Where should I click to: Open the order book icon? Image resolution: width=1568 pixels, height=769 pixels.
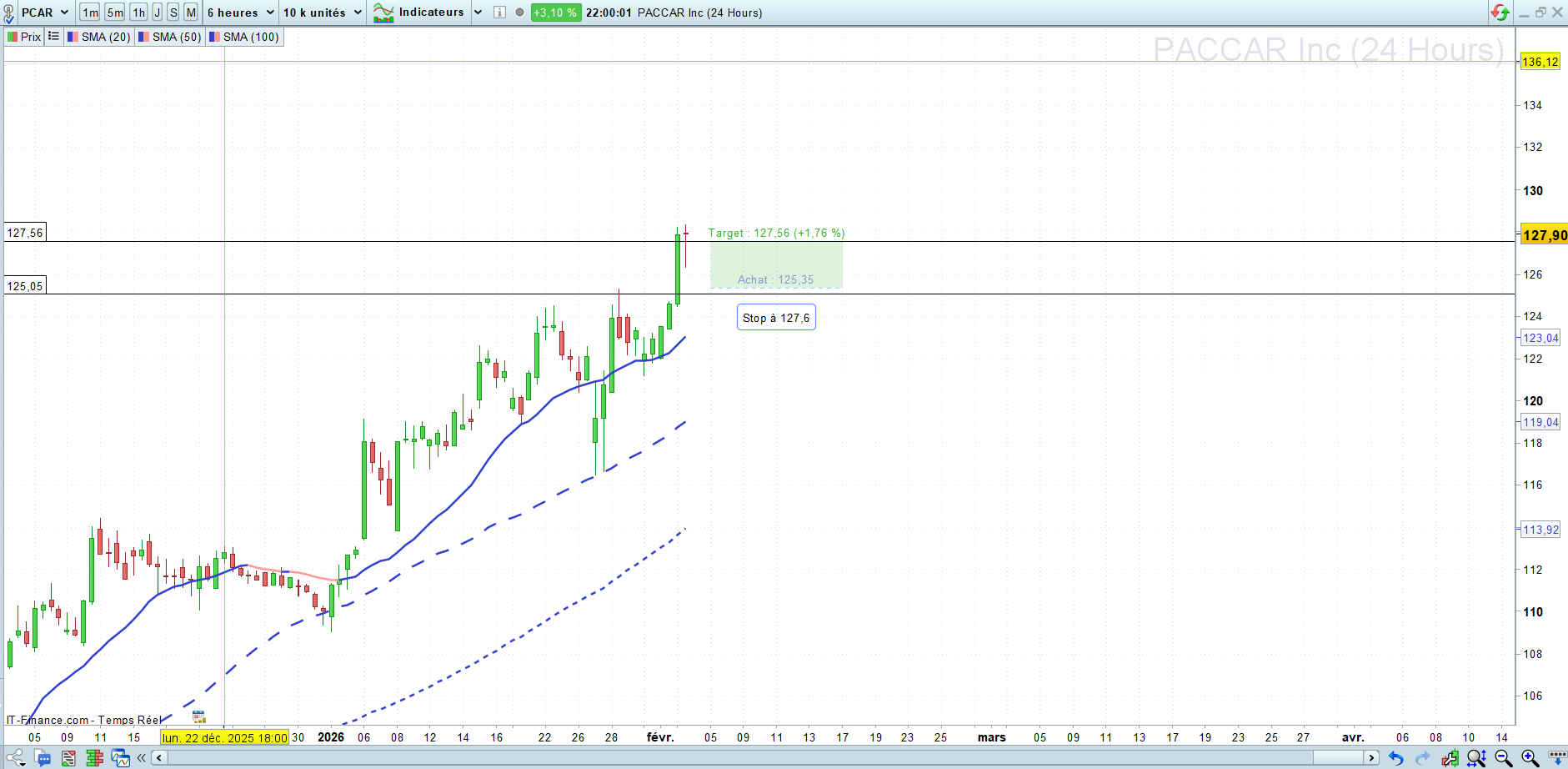pos(94,758)
